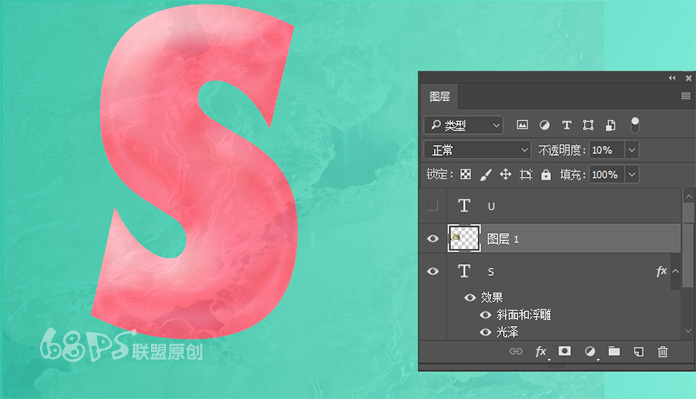Viewport: 696px width, 399px height.
Task: Delete layer with trash icon
Action: (663, 352)
